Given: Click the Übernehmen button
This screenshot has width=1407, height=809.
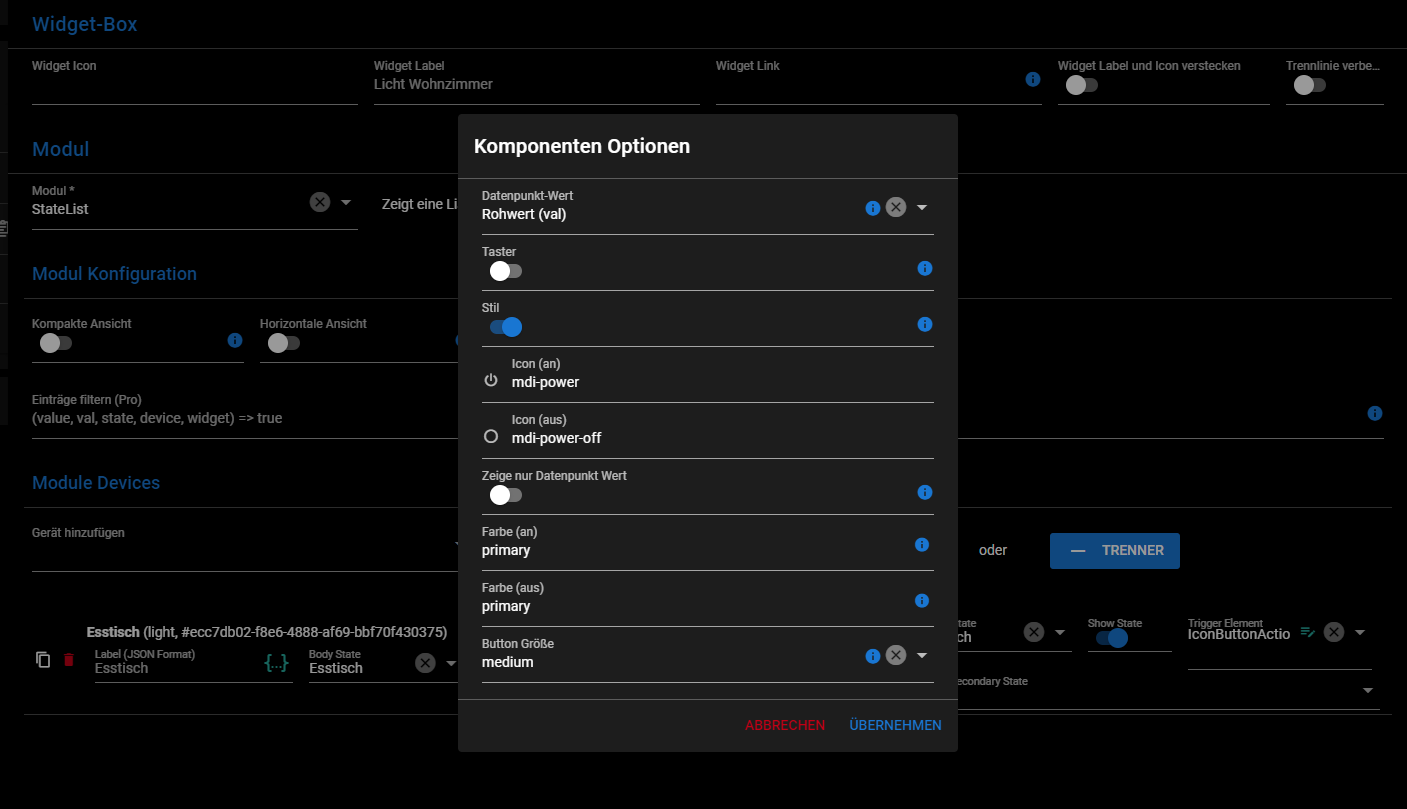Looking at the screenshot, I should point(895,725).
